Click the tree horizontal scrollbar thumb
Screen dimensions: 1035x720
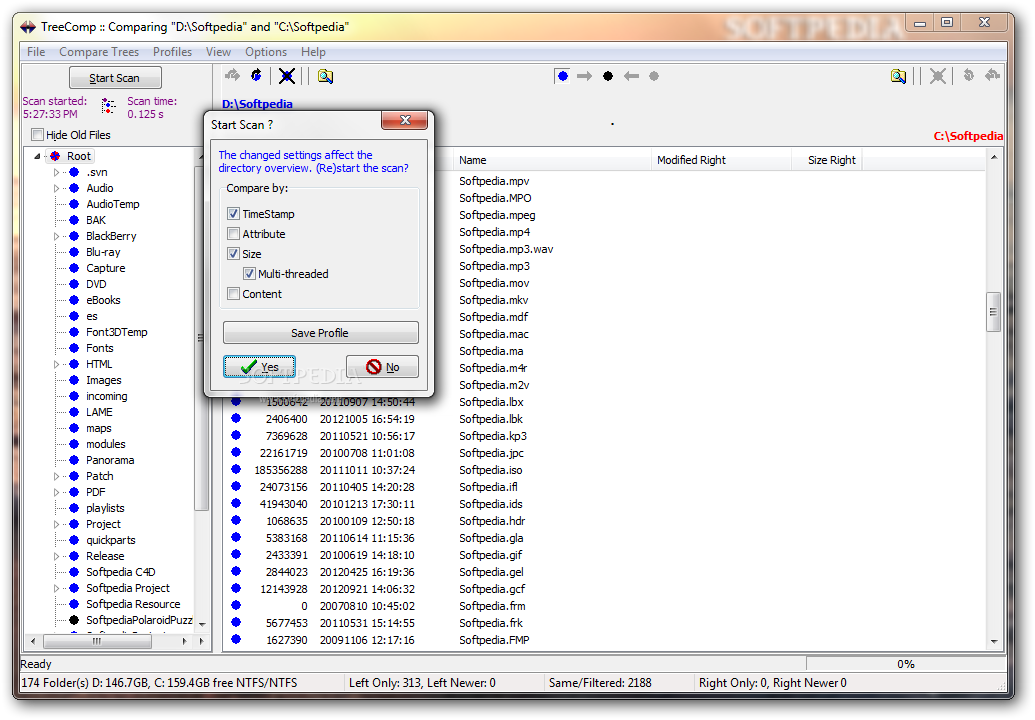[98, 641]
